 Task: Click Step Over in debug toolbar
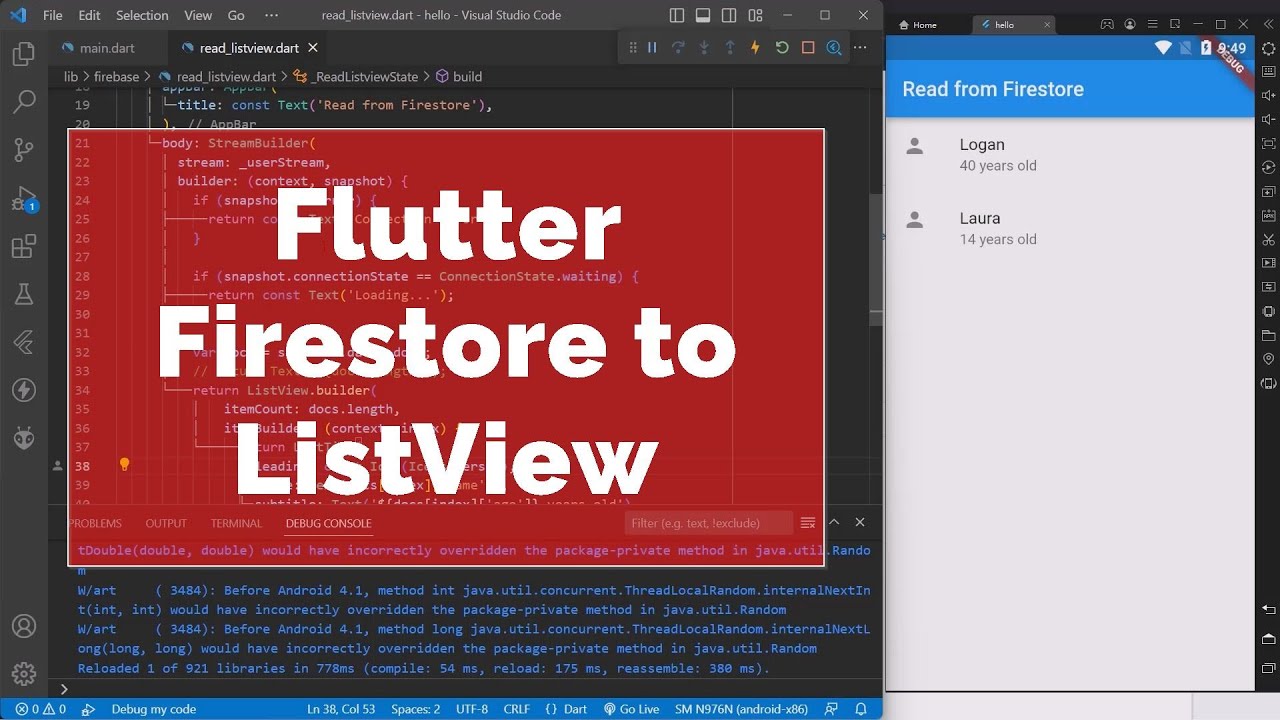[x=678, y=47]
